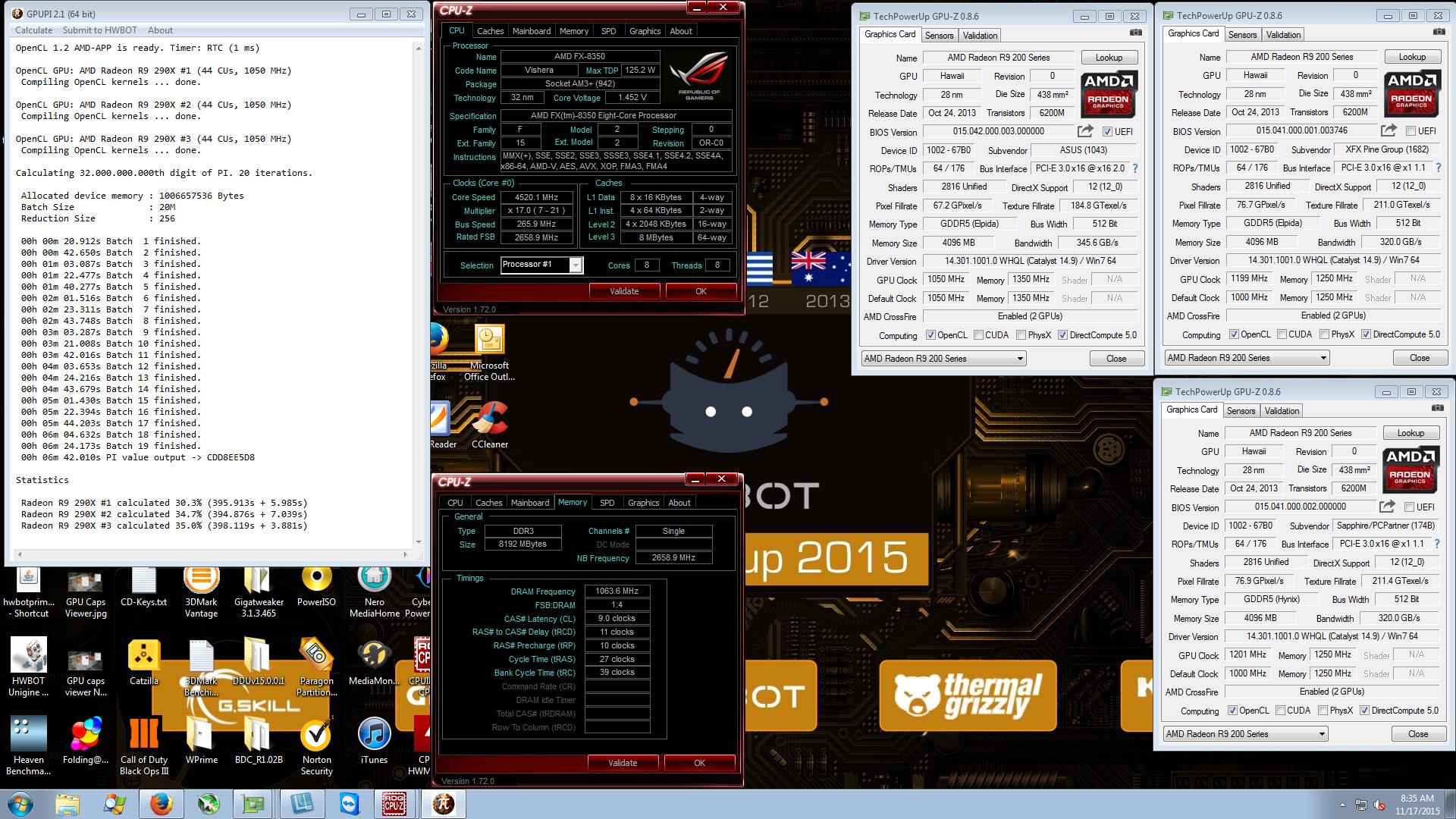Click the GPUPI output scrollbar up arrow
This screenshot has width=1456, height=819.
pyautogui.click(x=419, y=48)
